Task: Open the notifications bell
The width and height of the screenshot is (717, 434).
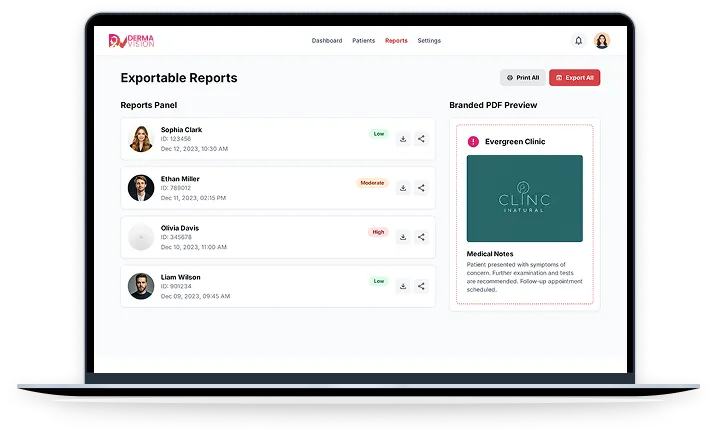Action: click(x=578, y=41)
